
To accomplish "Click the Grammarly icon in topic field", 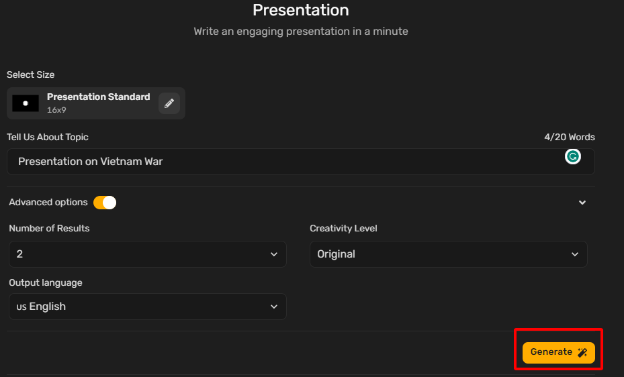I will point(573,156).
